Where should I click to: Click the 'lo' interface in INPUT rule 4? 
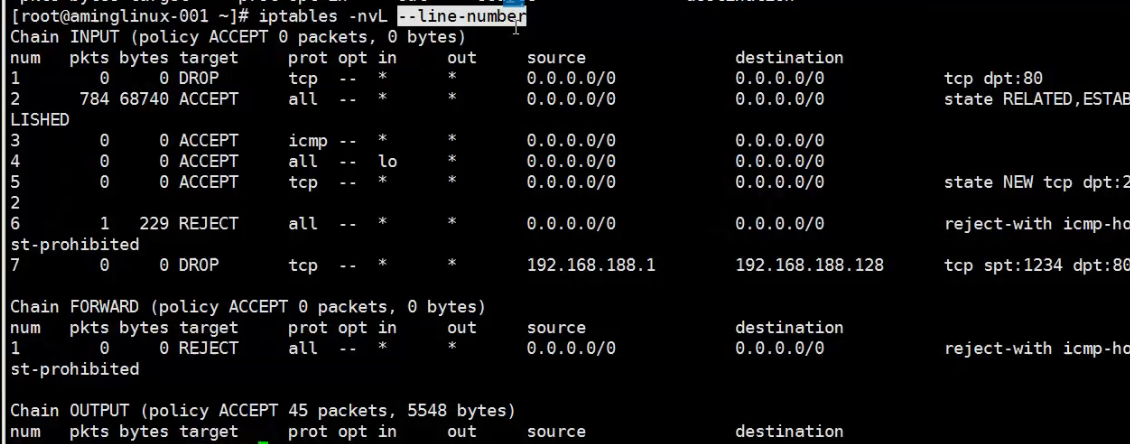[x=388, y=161]
